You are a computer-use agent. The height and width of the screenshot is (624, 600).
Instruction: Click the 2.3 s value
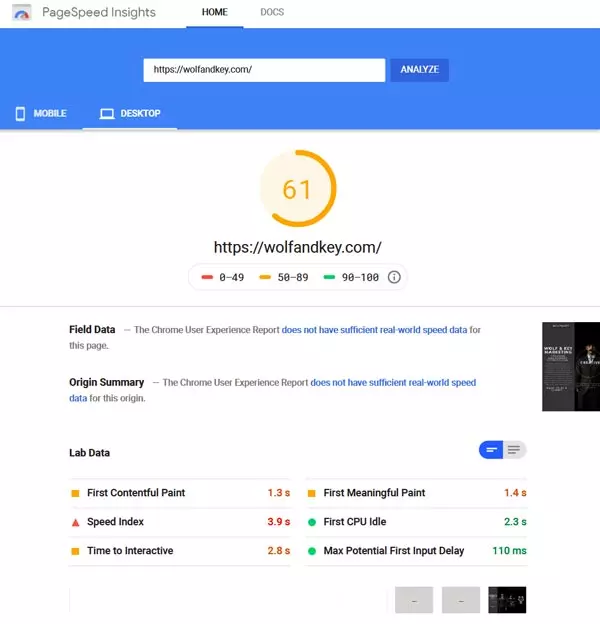515,522
